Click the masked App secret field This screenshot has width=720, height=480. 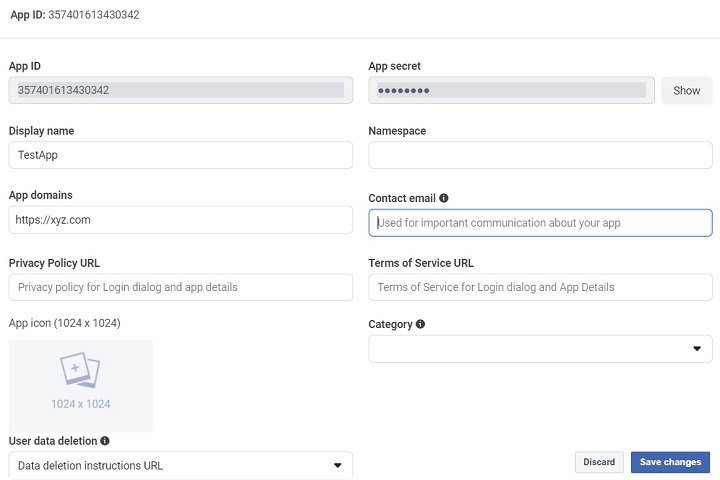pos(511,91)
